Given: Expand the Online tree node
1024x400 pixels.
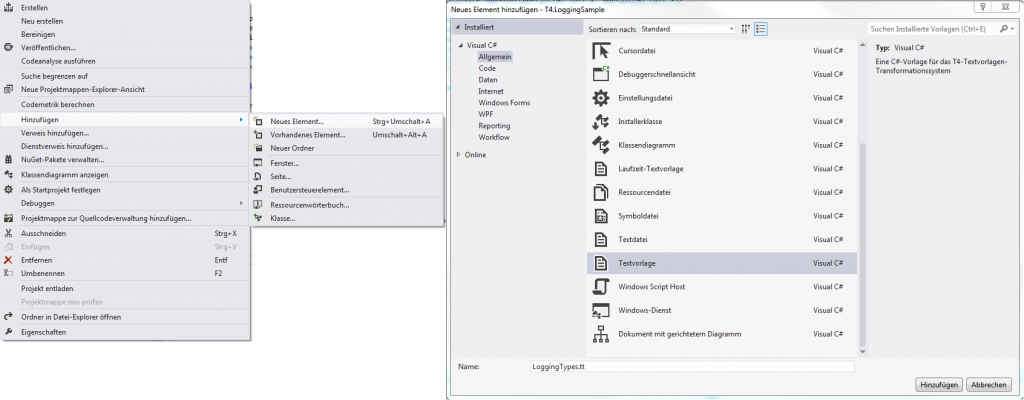Looking at the screenshot, I should pyautogui.click(x=459, y=155).
